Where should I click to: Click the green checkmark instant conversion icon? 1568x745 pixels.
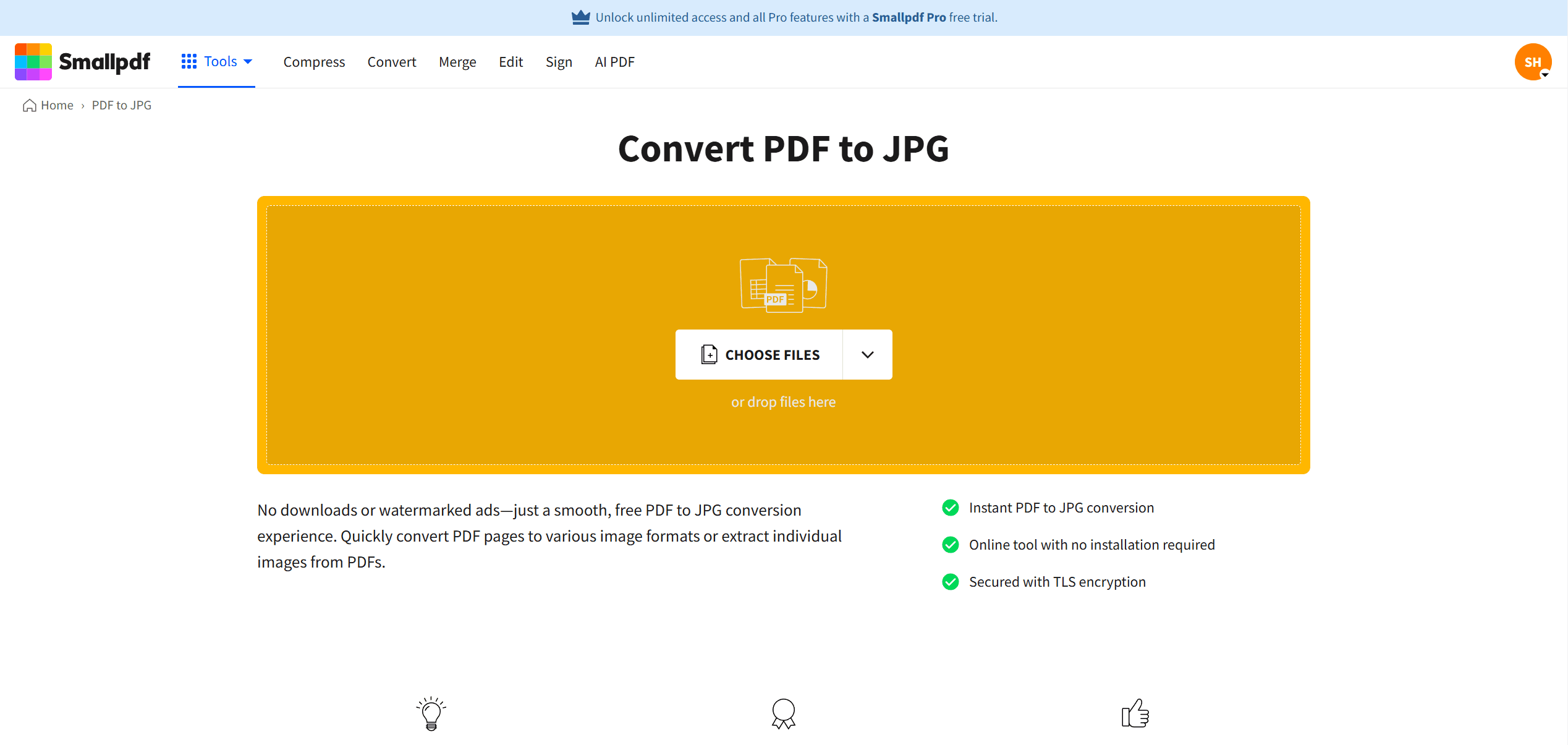(950, 507)
